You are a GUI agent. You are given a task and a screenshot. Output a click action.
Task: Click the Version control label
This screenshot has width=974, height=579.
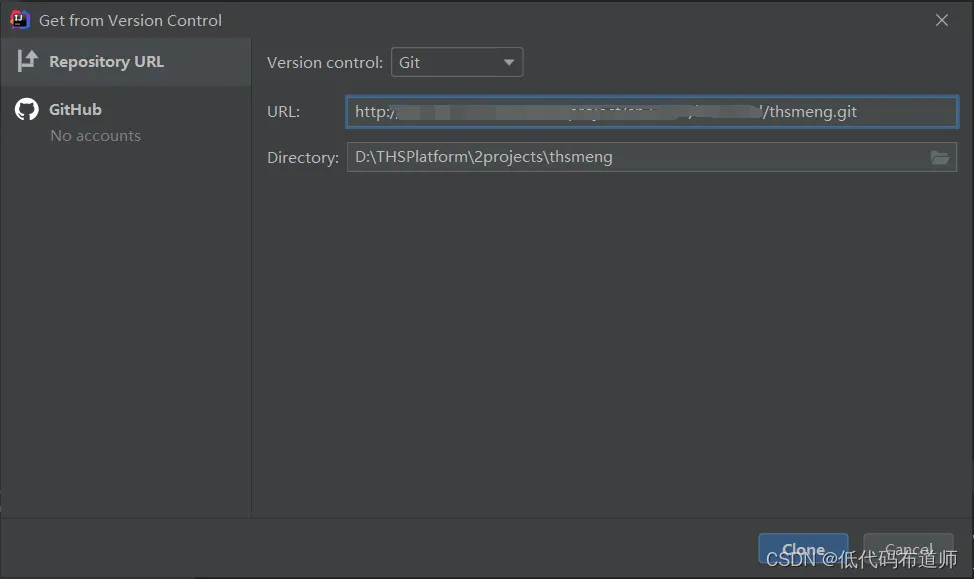coord(324,62)
